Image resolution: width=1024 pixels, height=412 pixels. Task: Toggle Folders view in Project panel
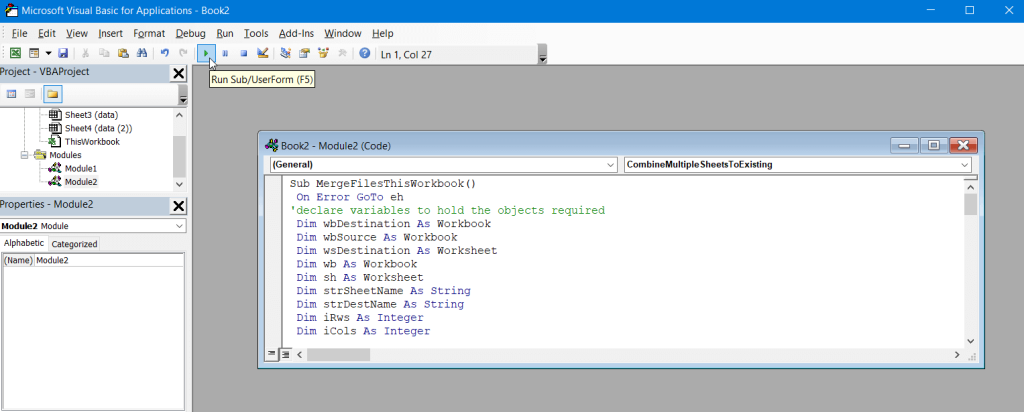pyautogui.click(x=52, y=95)
